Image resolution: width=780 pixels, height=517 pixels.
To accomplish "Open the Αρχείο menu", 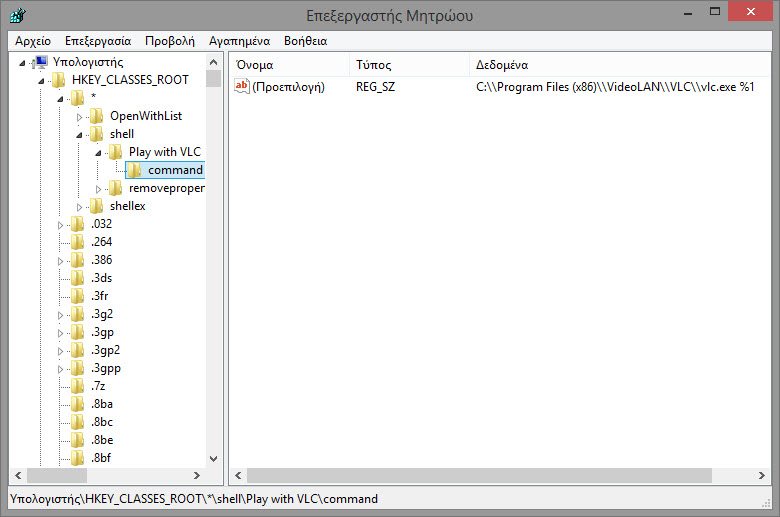I will tap(33, 41).
